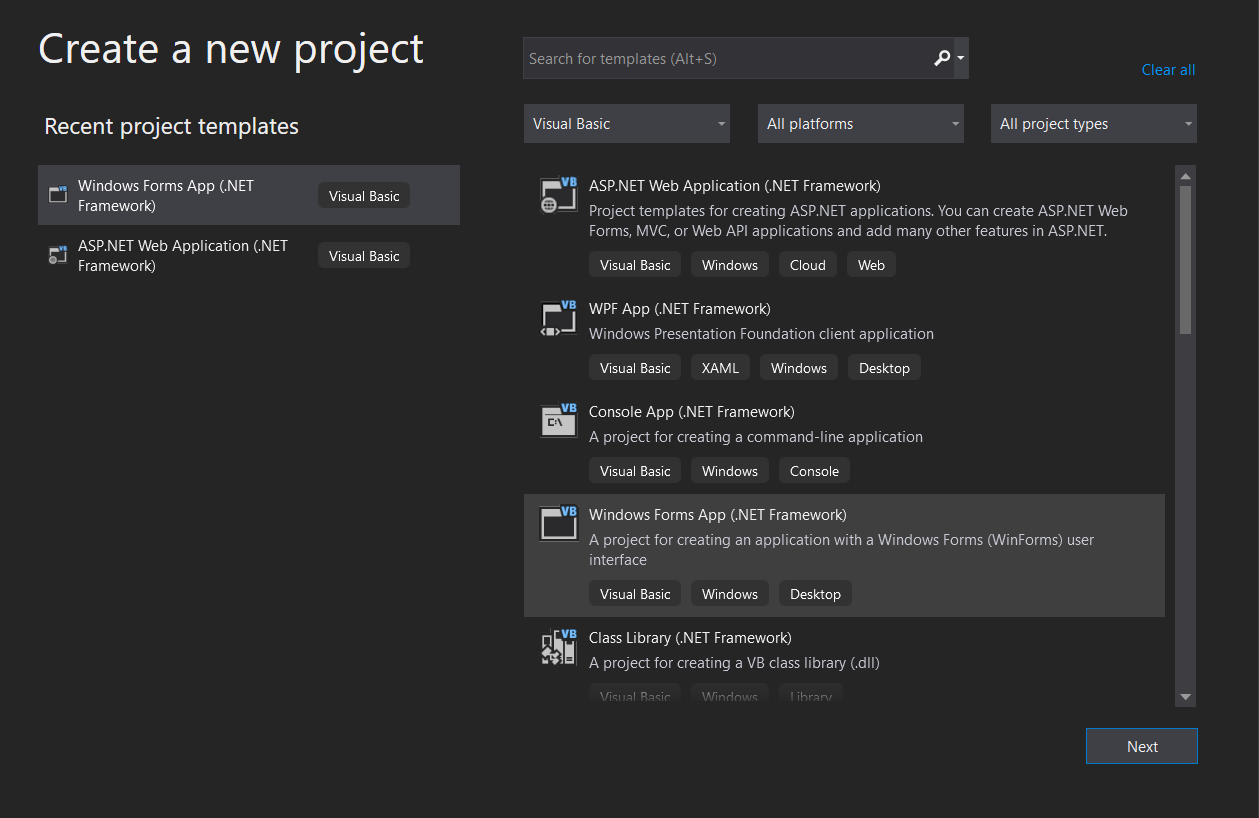The image size is (1259, 818).
Task: Click the Console App (.NET Framework) template icon
Action: pyautogui.click(x=557, y=420)
